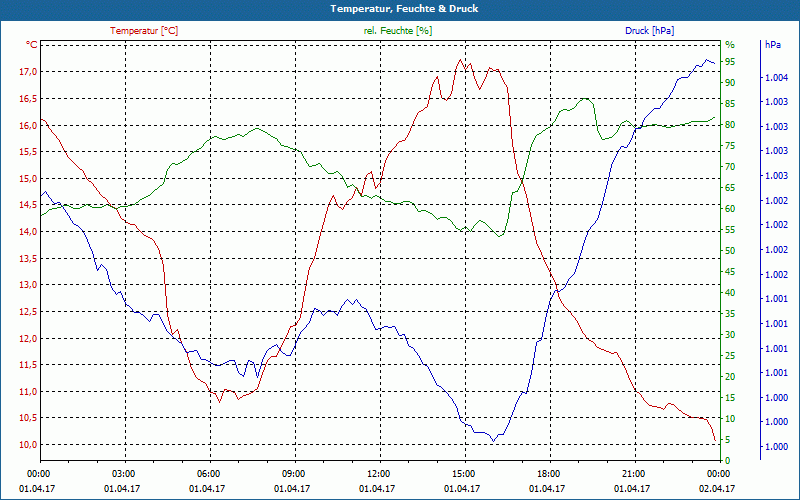Click the green '20' humidity axis value
The image size is (800, 500).
click(x=730, y=377)
